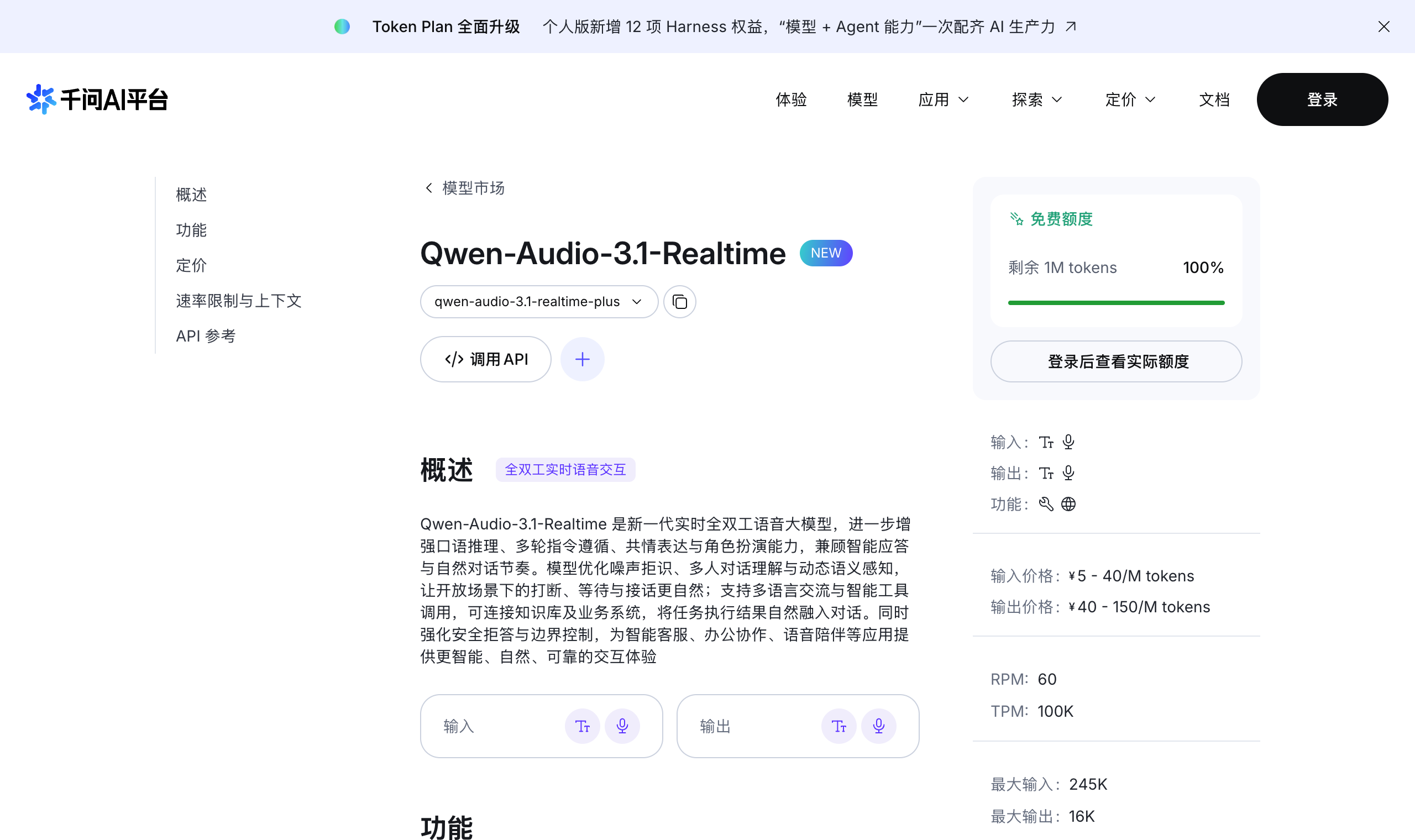Open the 文档 nav item
The height and width of the screenshot is (840, 1415).
(x=1214, y=99)
